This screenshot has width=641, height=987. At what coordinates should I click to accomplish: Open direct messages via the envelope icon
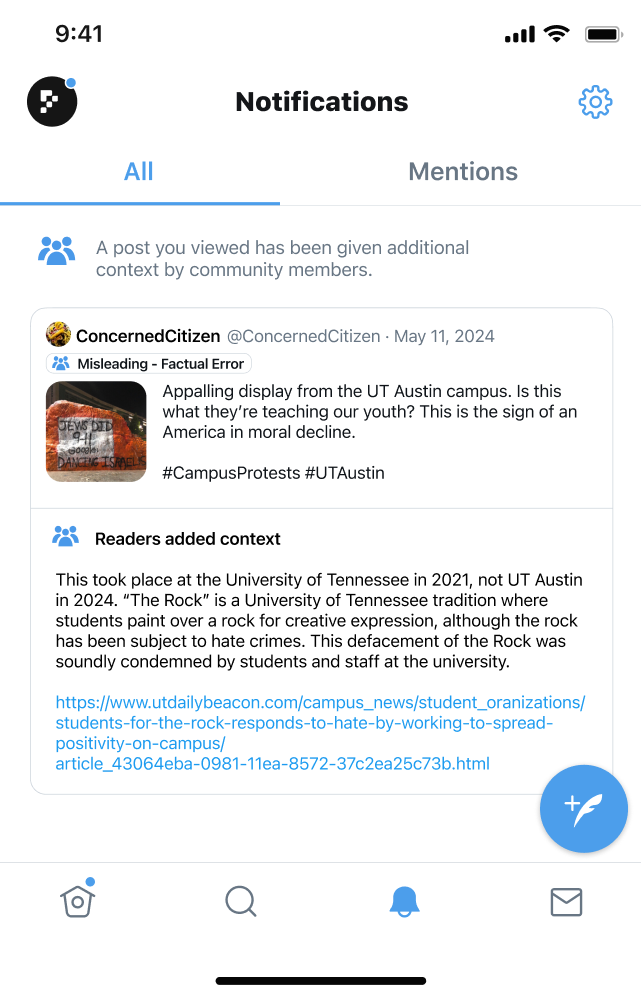[x=566, y=901]
